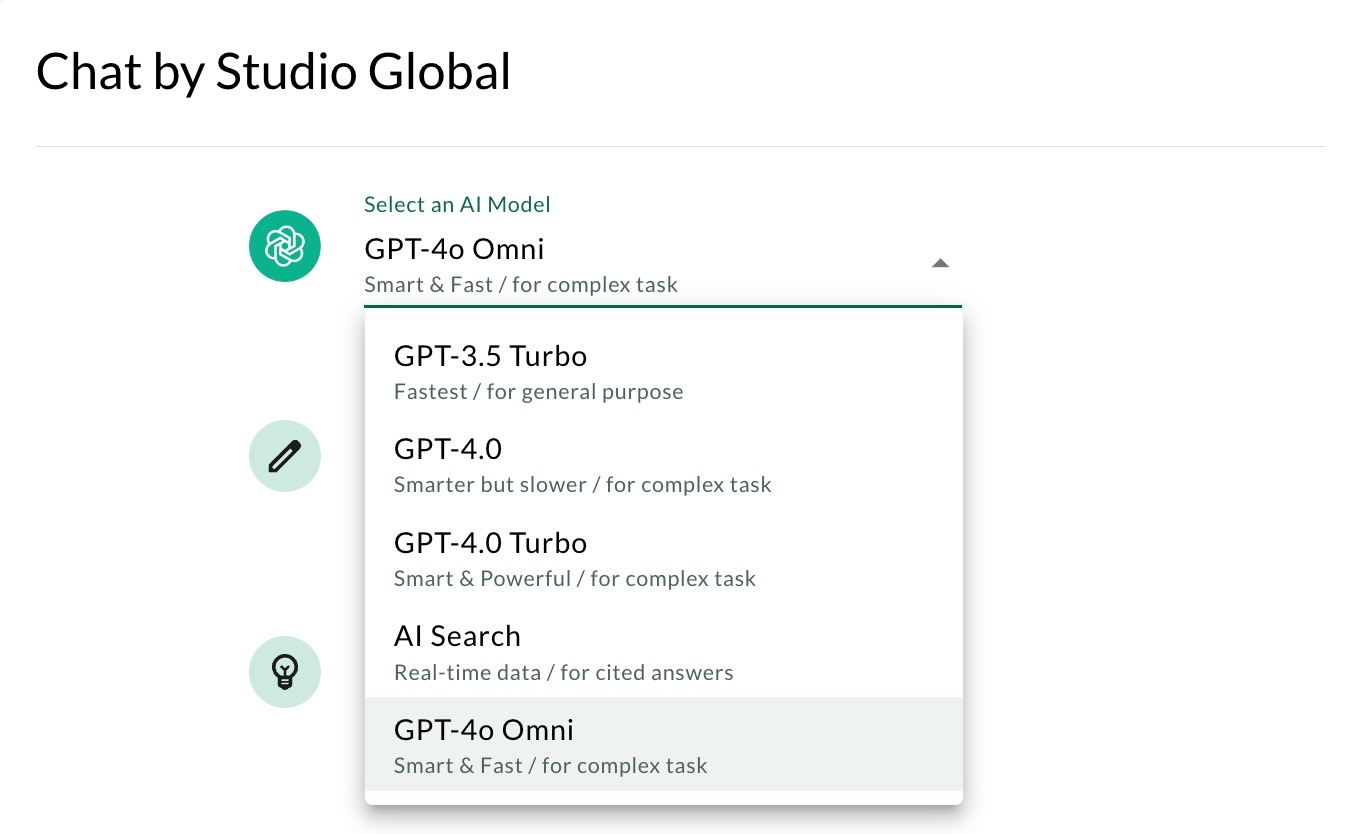This screenshot has width=1350, height=834.
Task: Click the 'AI Search' title text
Action: [457, 636]
